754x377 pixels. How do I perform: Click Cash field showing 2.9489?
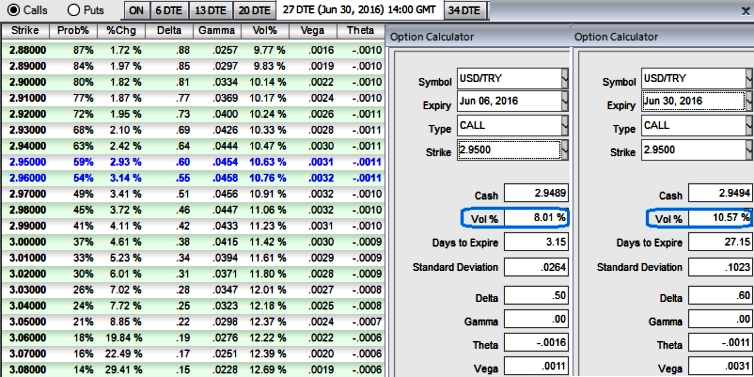[536, 193]
